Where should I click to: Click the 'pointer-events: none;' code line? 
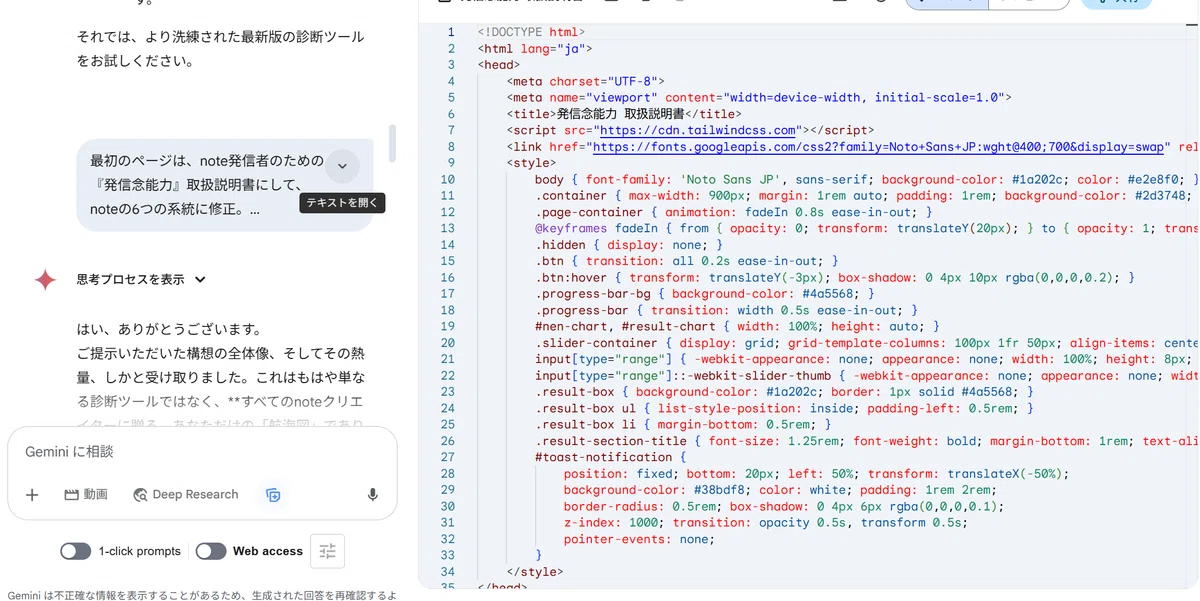tap(639, 538)
